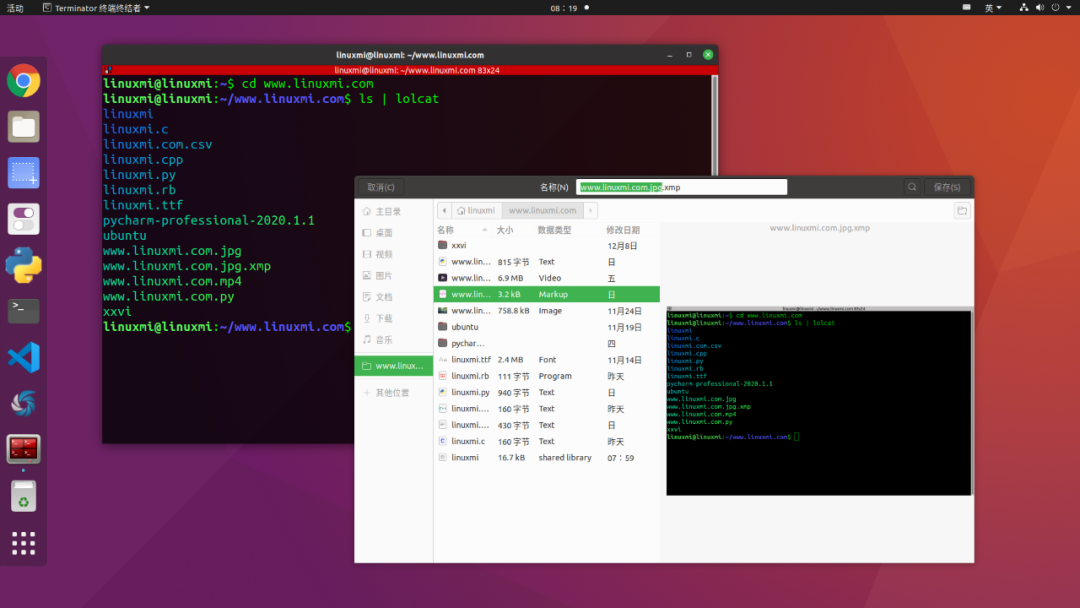Launch Visual Studio Code from dock
The image size is (1080, 608).
point(23,357)
